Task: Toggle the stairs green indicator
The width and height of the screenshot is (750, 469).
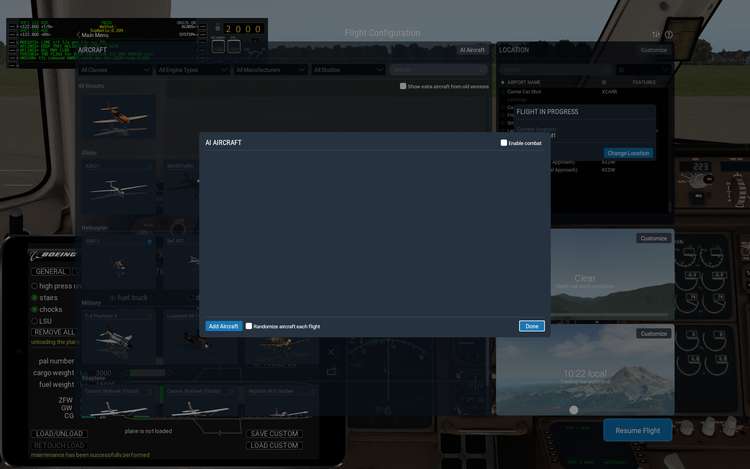Action: [34, 297]
